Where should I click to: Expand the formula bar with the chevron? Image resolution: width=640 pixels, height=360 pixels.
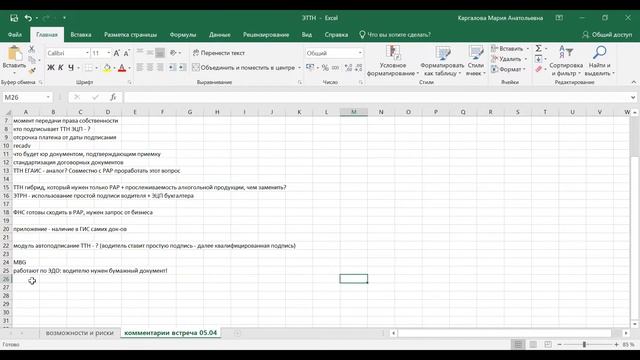point(633,97)
